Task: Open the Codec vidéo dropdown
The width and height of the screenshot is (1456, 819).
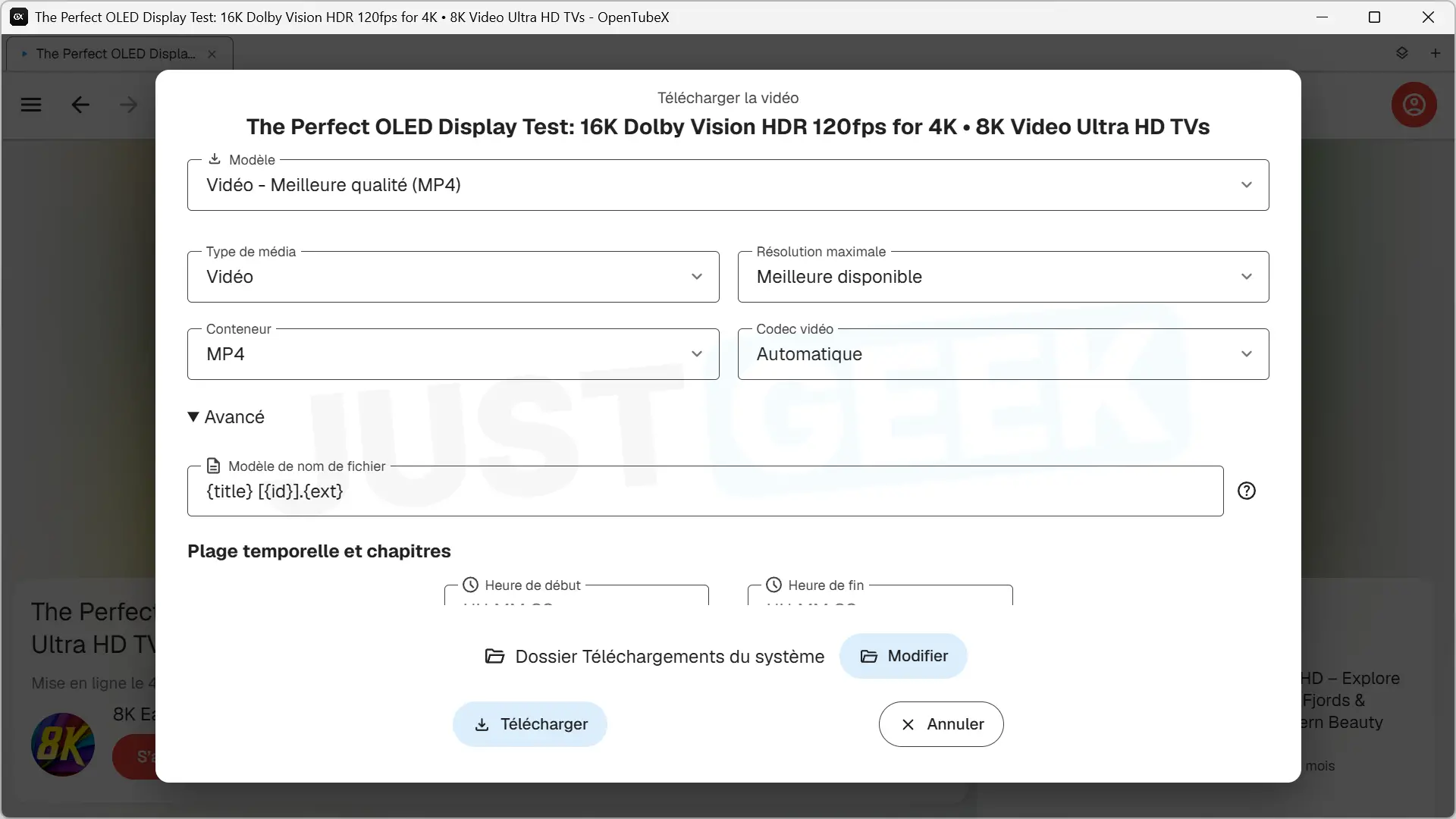Action: pyautogui.click(x=1003, y=354)
